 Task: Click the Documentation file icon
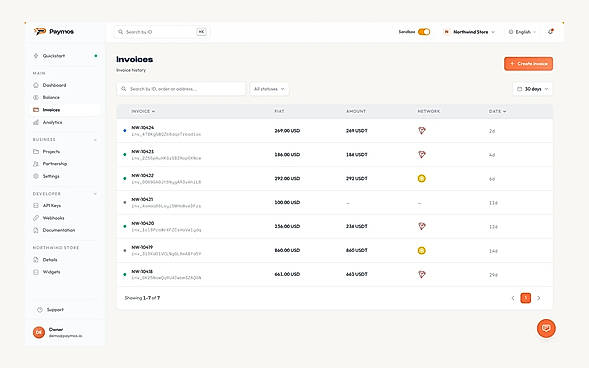[x=36, y=230]
